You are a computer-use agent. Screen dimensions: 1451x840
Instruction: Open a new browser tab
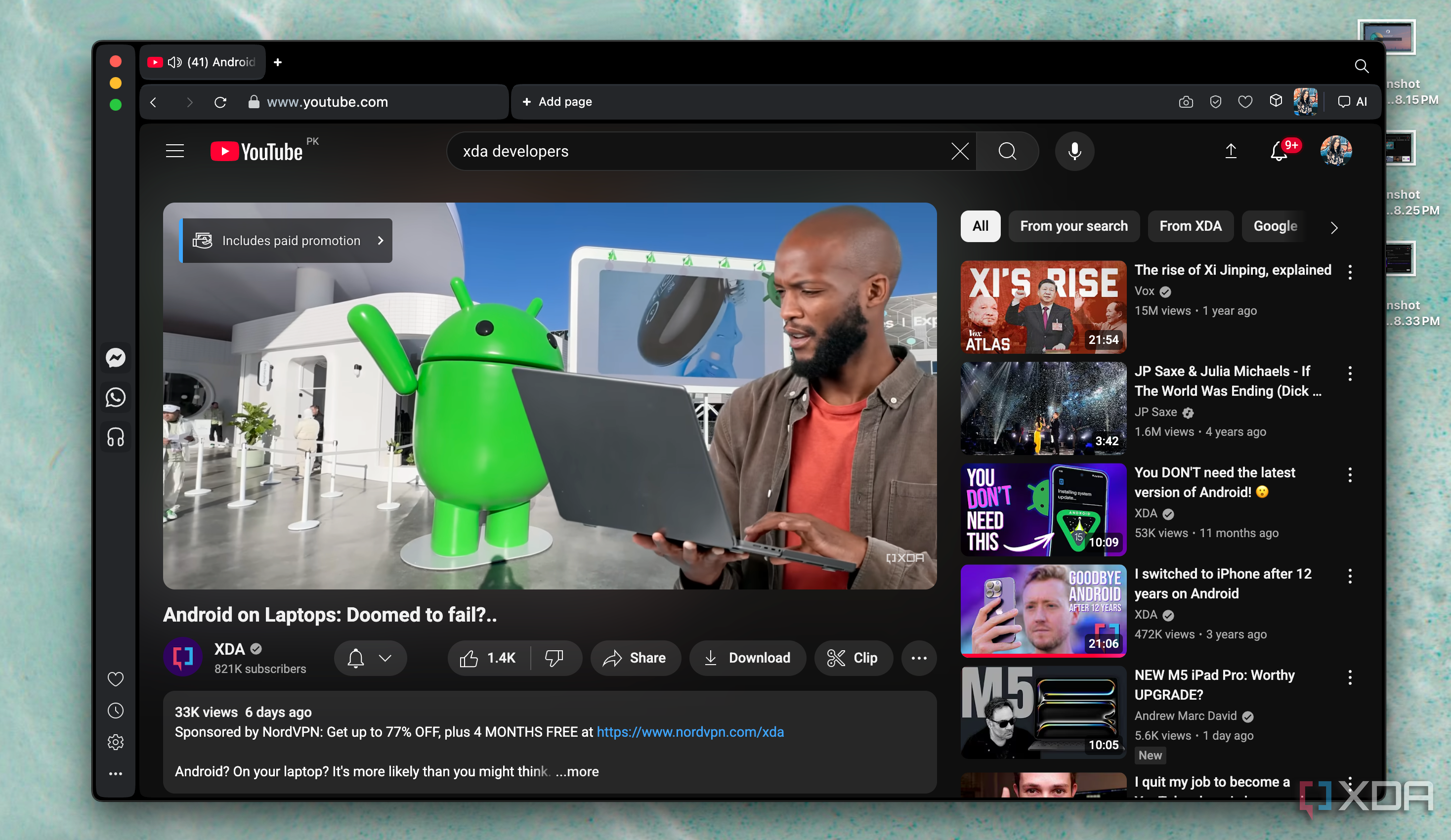pos(278,62)
